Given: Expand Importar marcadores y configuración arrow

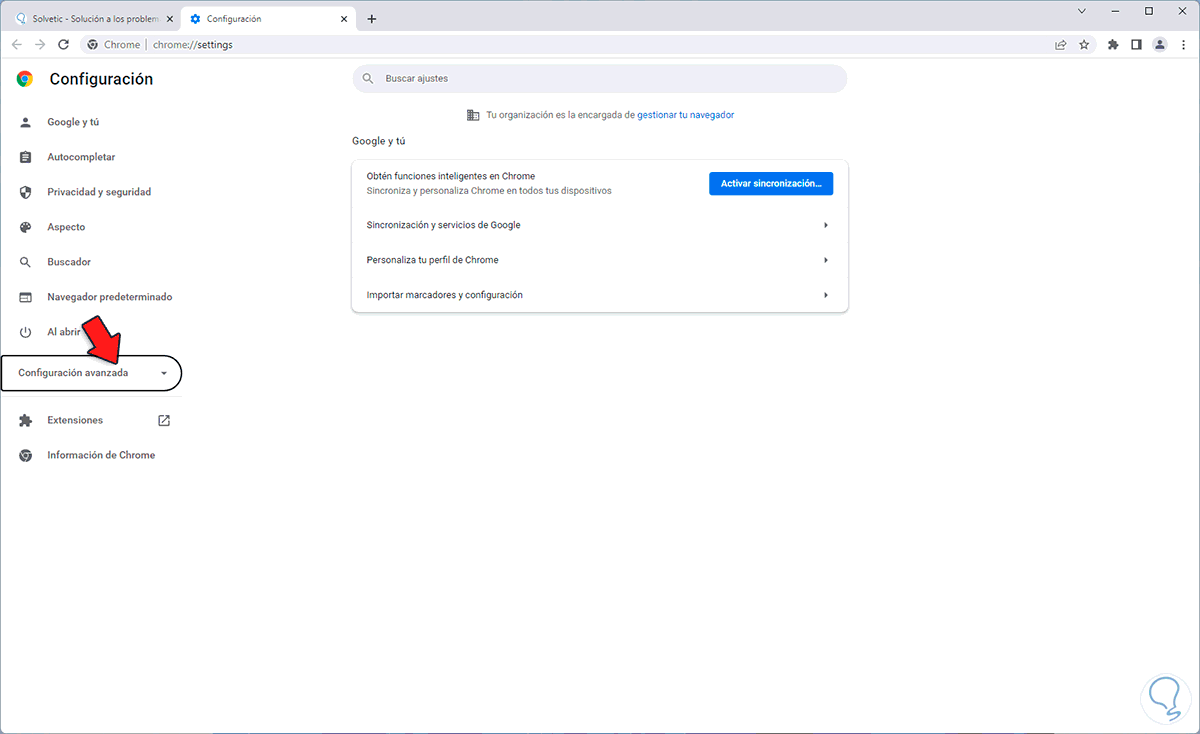Looking at the screenshot, I should tap(826, 295).
